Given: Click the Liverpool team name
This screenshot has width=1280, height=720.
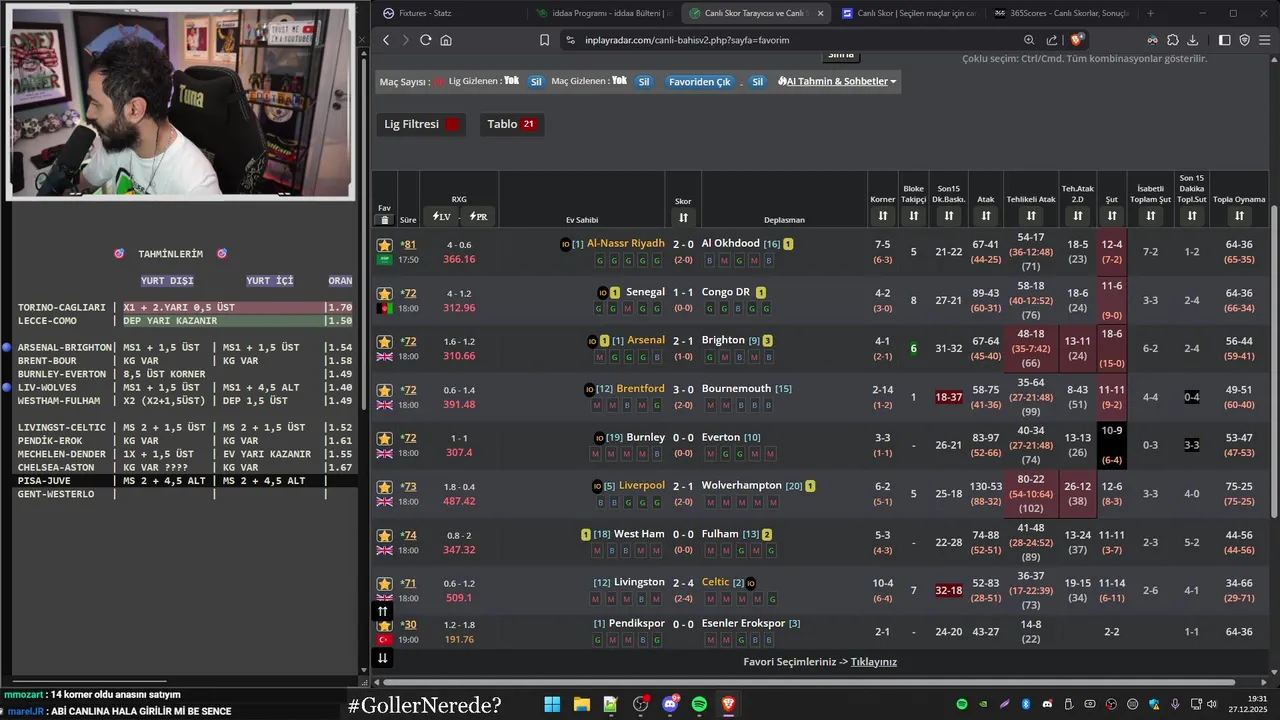Looking at the screenshot, I should [x=641, y=485].
